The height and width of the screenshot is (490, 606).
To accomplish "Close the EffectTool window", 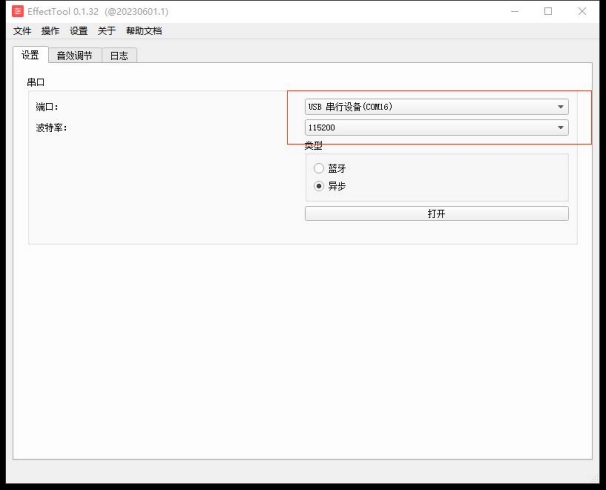I will pos(582,11).
